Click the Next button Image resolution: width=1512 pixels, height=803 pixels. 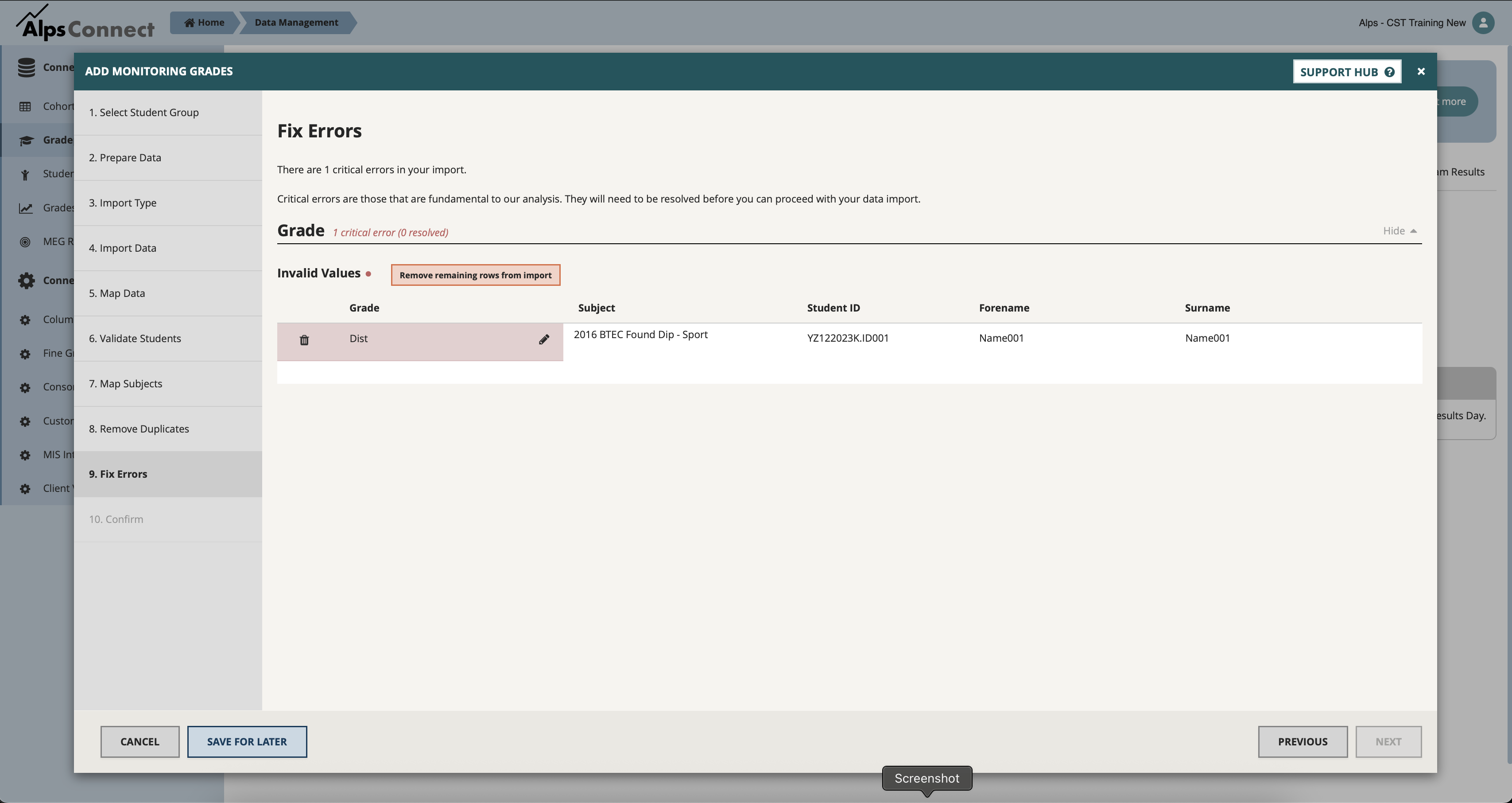point(1388,741)
